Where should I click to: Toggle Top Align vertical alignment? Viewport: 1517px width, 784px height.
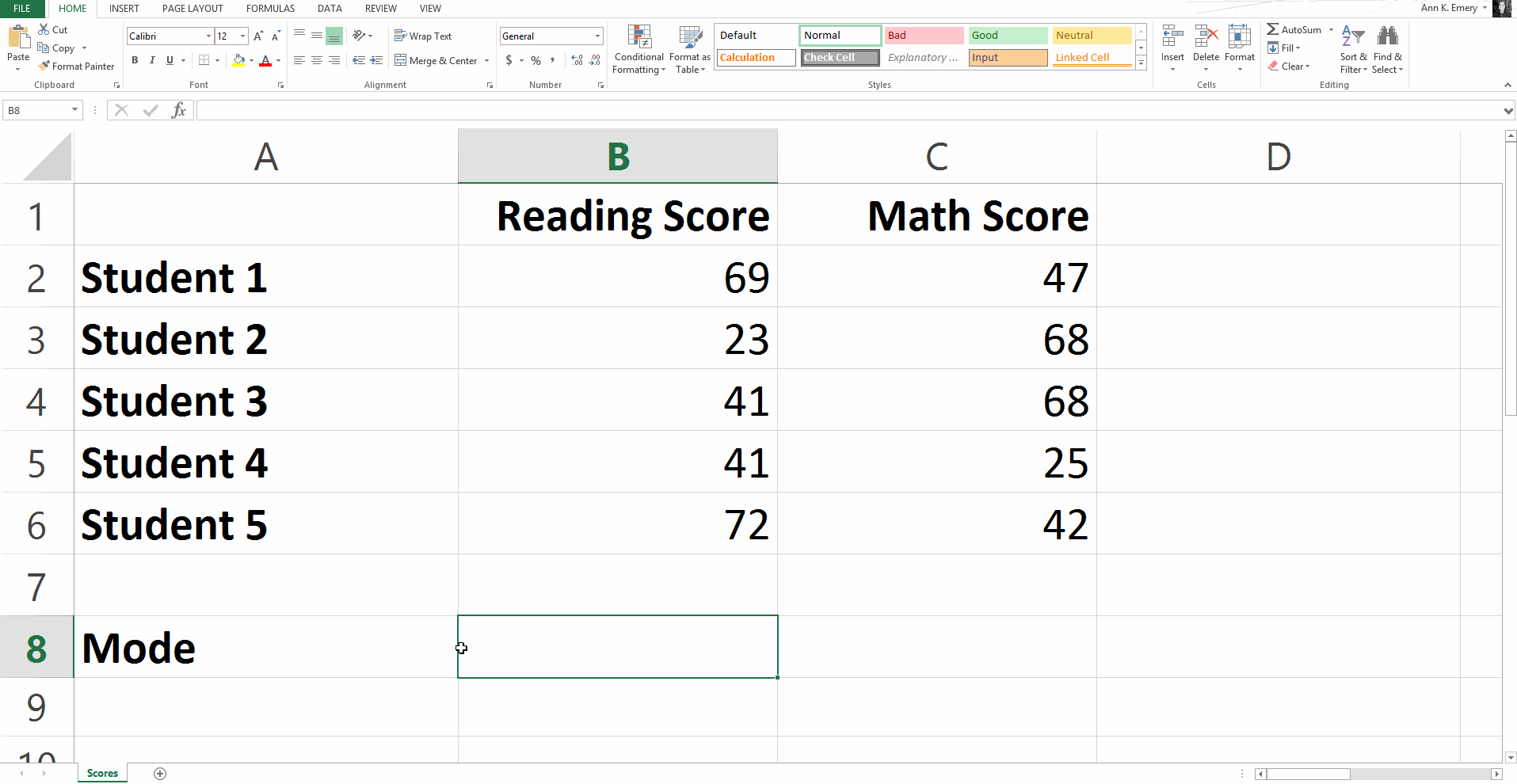click(299, 36)
